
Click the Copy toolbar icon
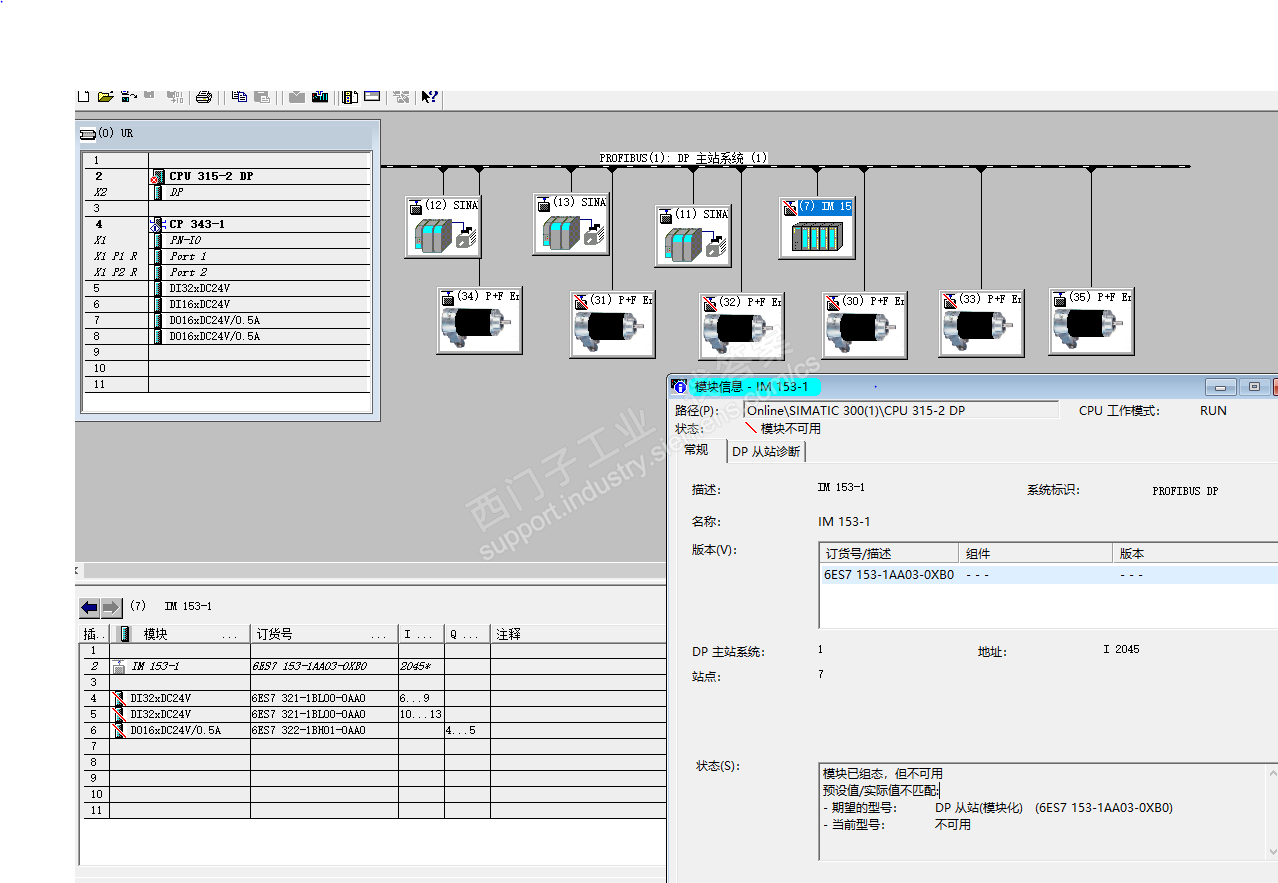(x=239, y=96)
